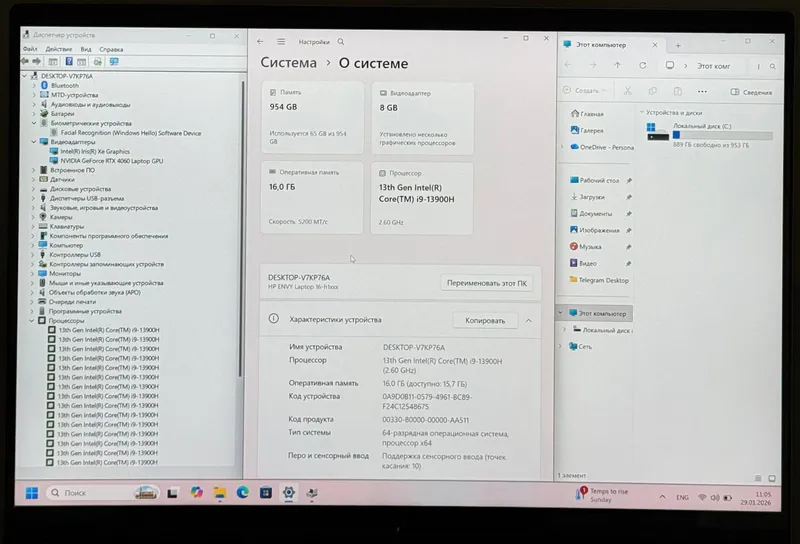
Task: Click the Windows Start button
Action: (x=32, y=493)
